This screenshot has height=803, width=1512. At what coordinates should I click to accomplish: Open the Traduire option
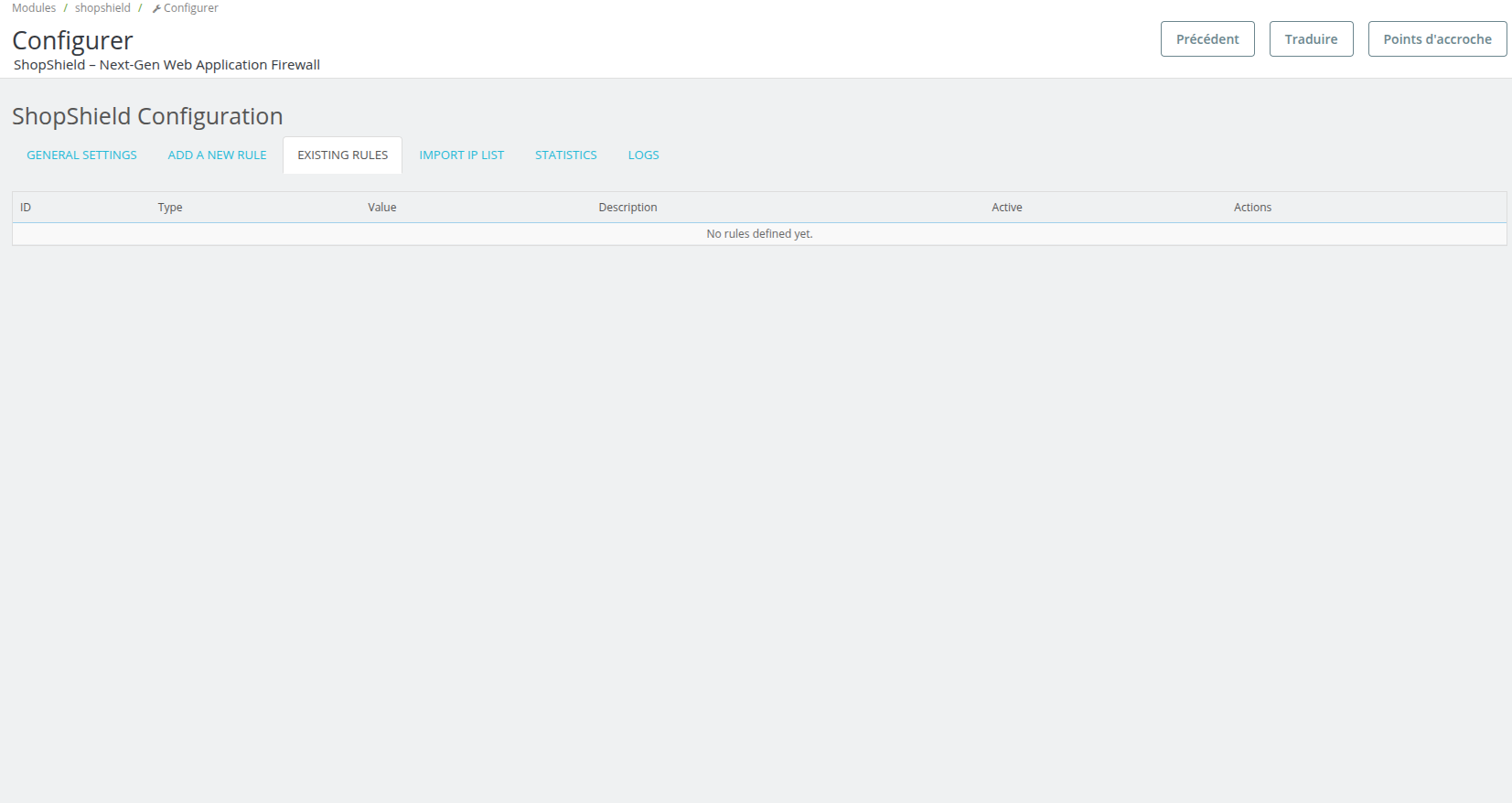coord(1311,39)
